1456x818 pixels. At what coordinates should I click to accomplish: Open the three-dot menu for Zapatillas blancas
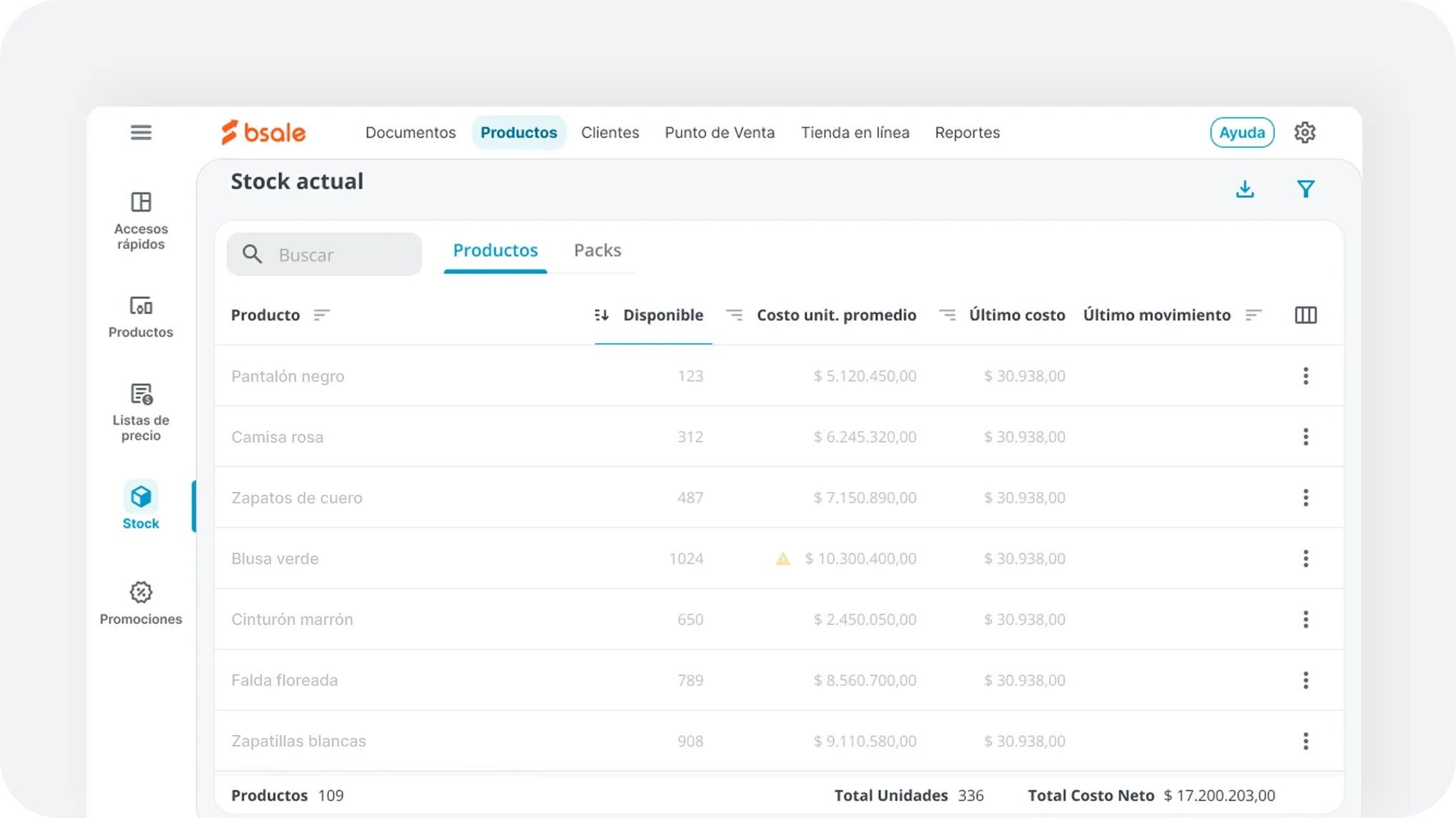1306,741
